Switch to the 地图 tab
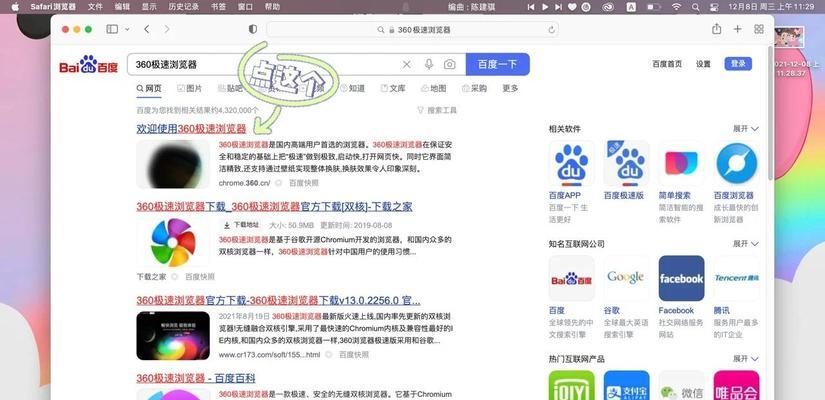This screenshot has width=825, height=400. [x=434, y=88]
